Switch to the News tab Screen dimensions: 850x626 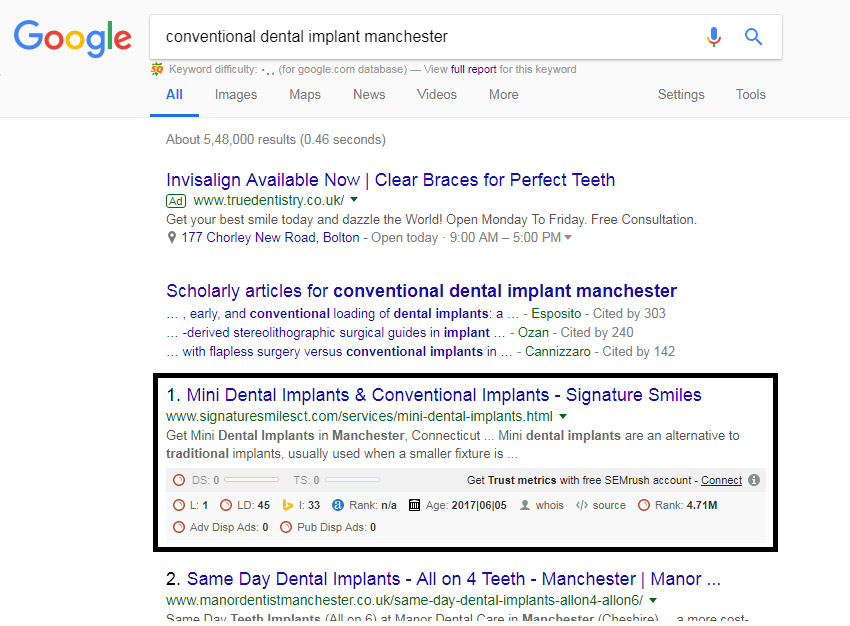point(369,95)
